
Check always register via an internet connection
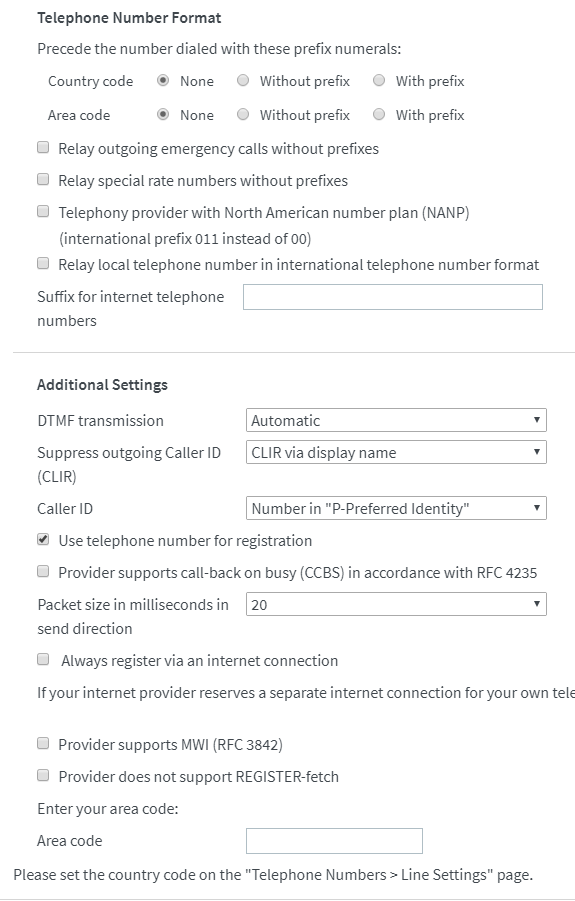coord(43,659)
